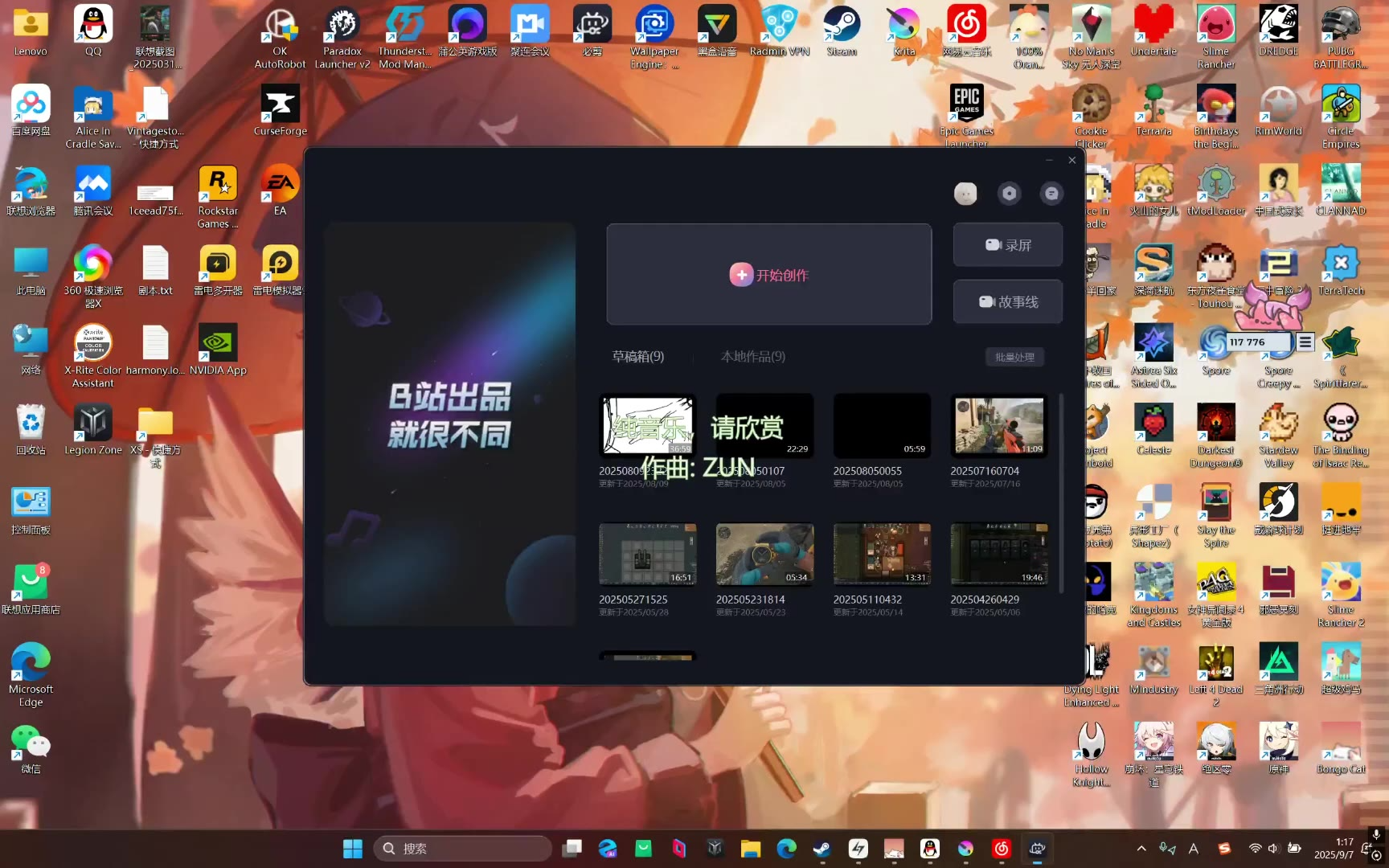
Task: Select the Microsoft Edge desktop icon
Action: coord(31,675)
